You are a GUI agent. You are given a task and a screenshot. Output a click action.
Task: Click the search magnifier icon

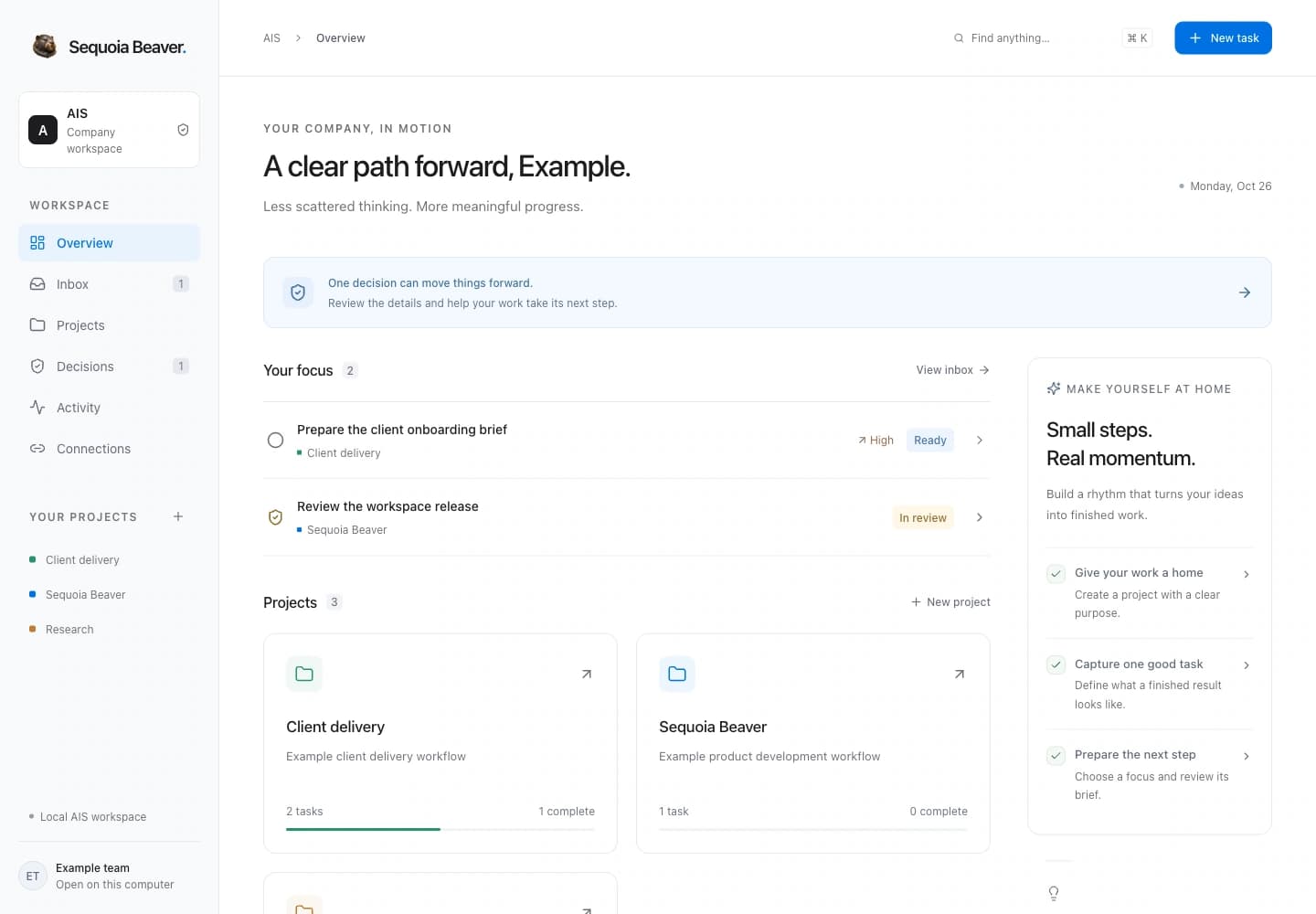[x=959, y=38]
